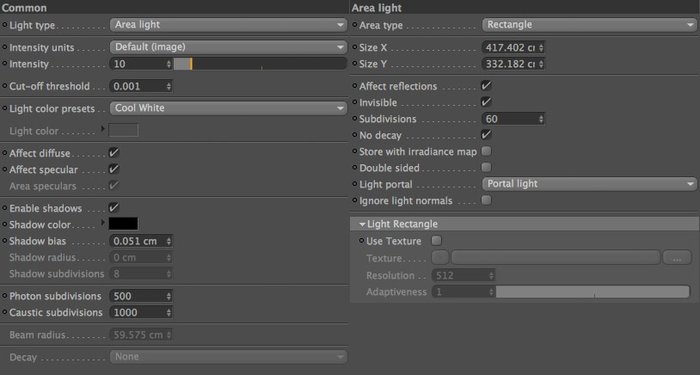Click the area light Subdivisions stepper arrows
This screenshot has width=700, height=375.
click(x=541, y=119)
